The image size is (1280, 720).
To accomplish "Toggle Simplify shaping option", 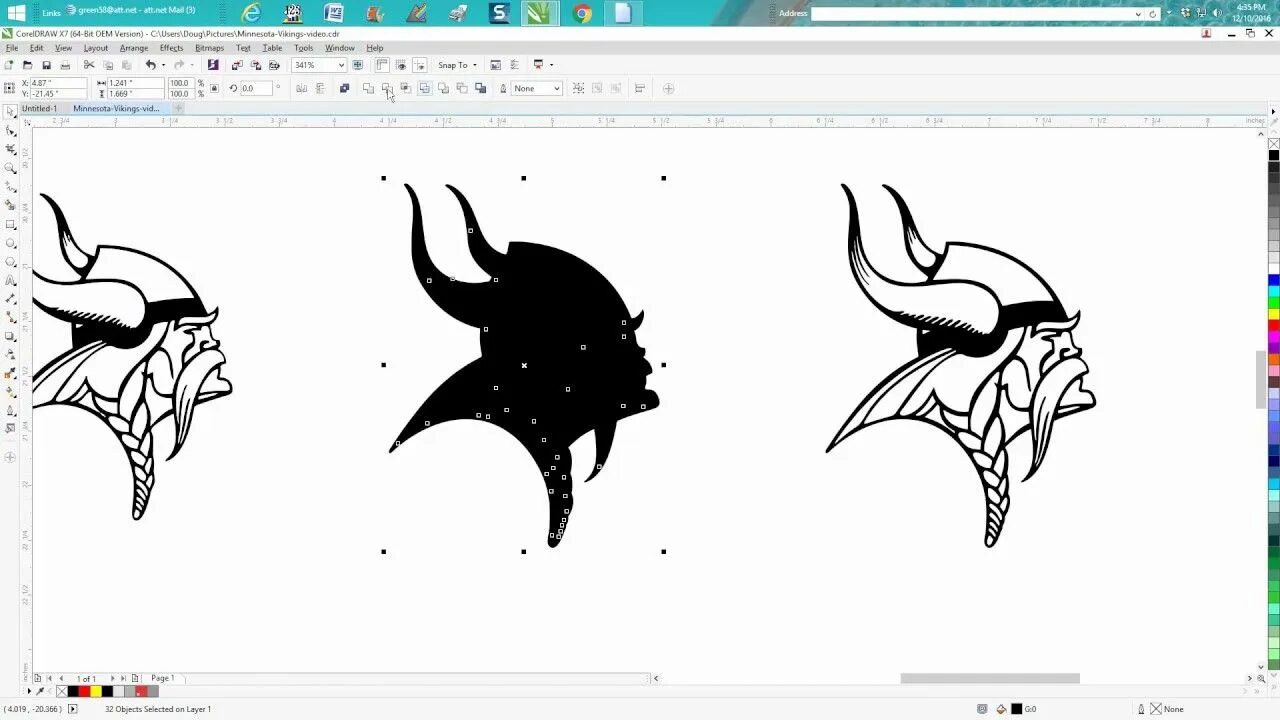I will 424,88.
